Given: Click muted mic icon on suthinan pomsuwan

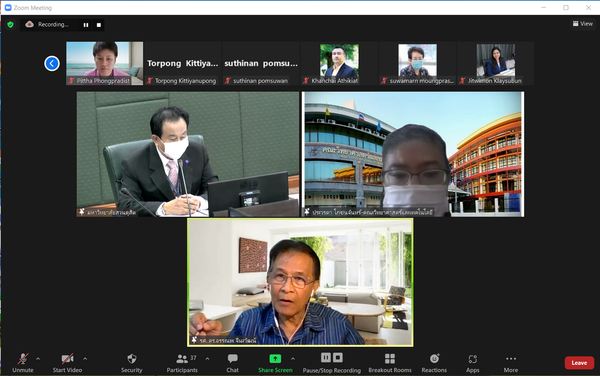Looking at the screenshot, I should (x=228, y=81).
